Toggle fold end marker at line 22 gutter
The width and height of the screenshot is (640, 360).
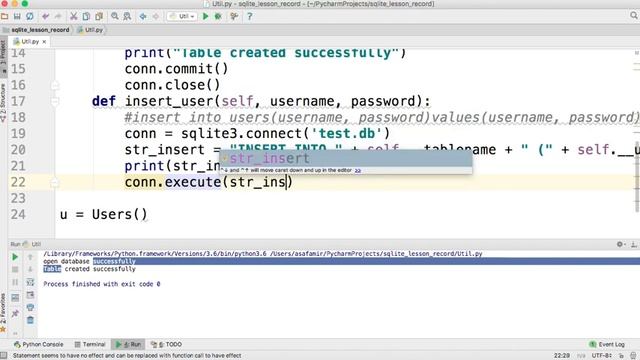pyautogui.click(x=55, y=182)
